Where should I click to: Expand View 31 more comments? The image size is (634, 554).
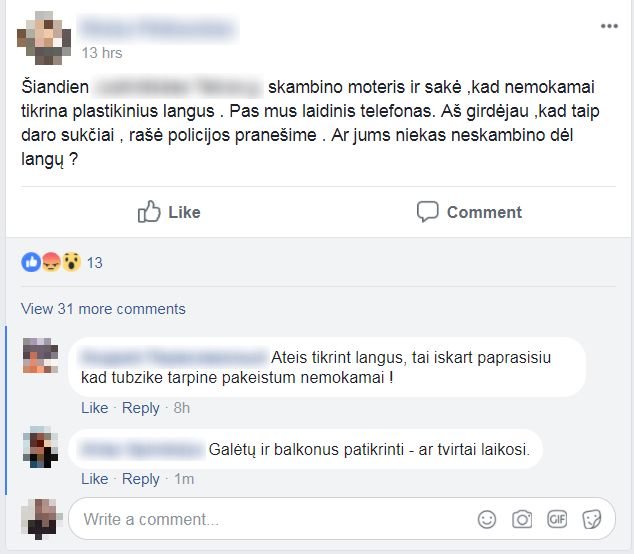(x=103, y=309)
